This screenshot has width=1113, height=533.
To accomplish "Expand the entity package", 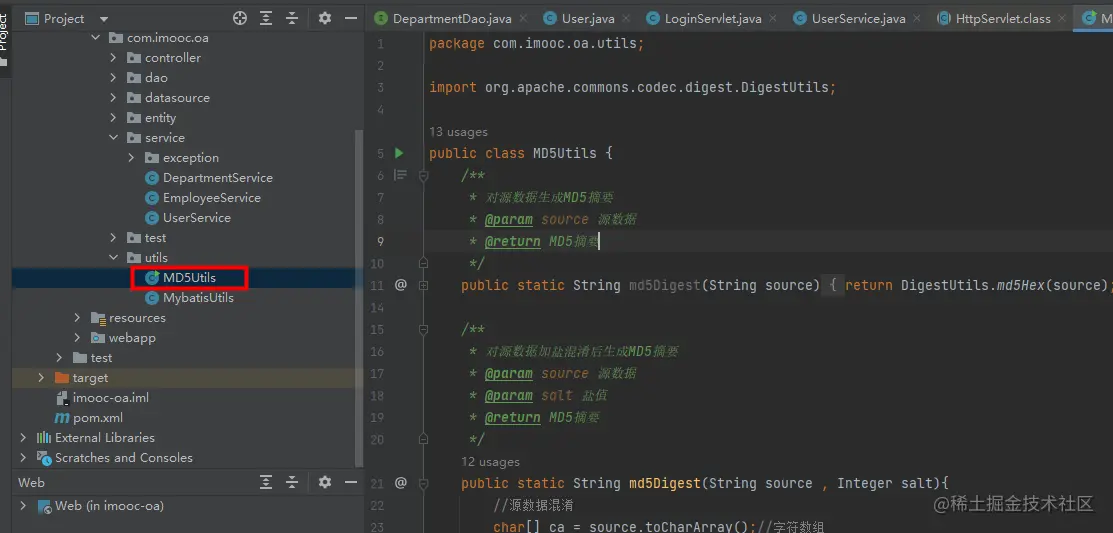I will (114, 118).
